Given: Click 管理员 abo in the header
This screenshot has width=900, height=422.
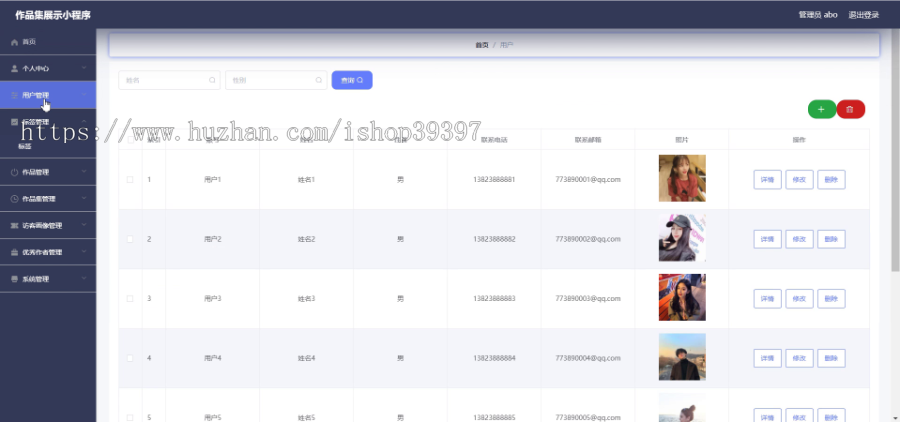Looking at the screenshot, I should coord(818,15).
